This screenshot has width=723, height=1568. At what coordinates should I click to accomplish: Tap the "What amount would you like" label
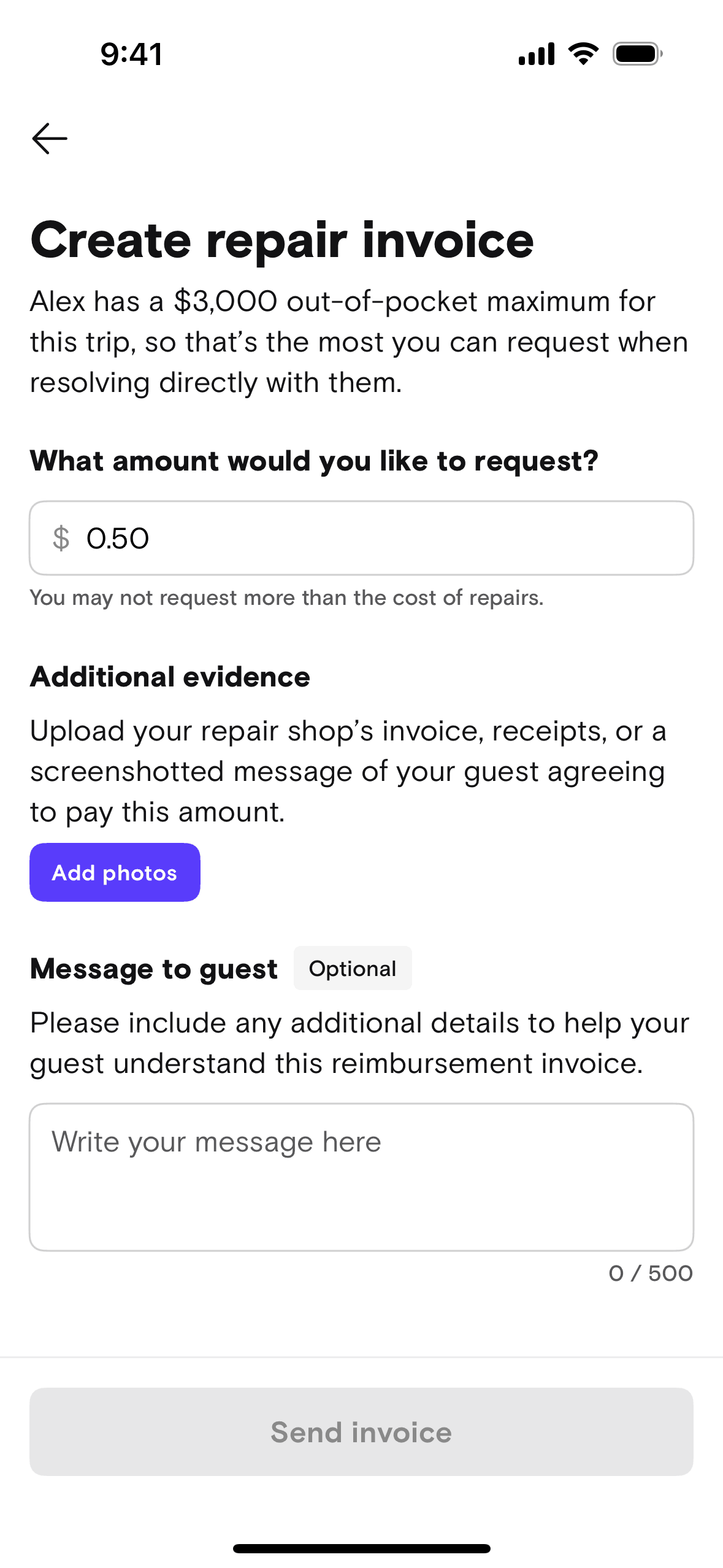pyautogui.click(x=314, y=461)
